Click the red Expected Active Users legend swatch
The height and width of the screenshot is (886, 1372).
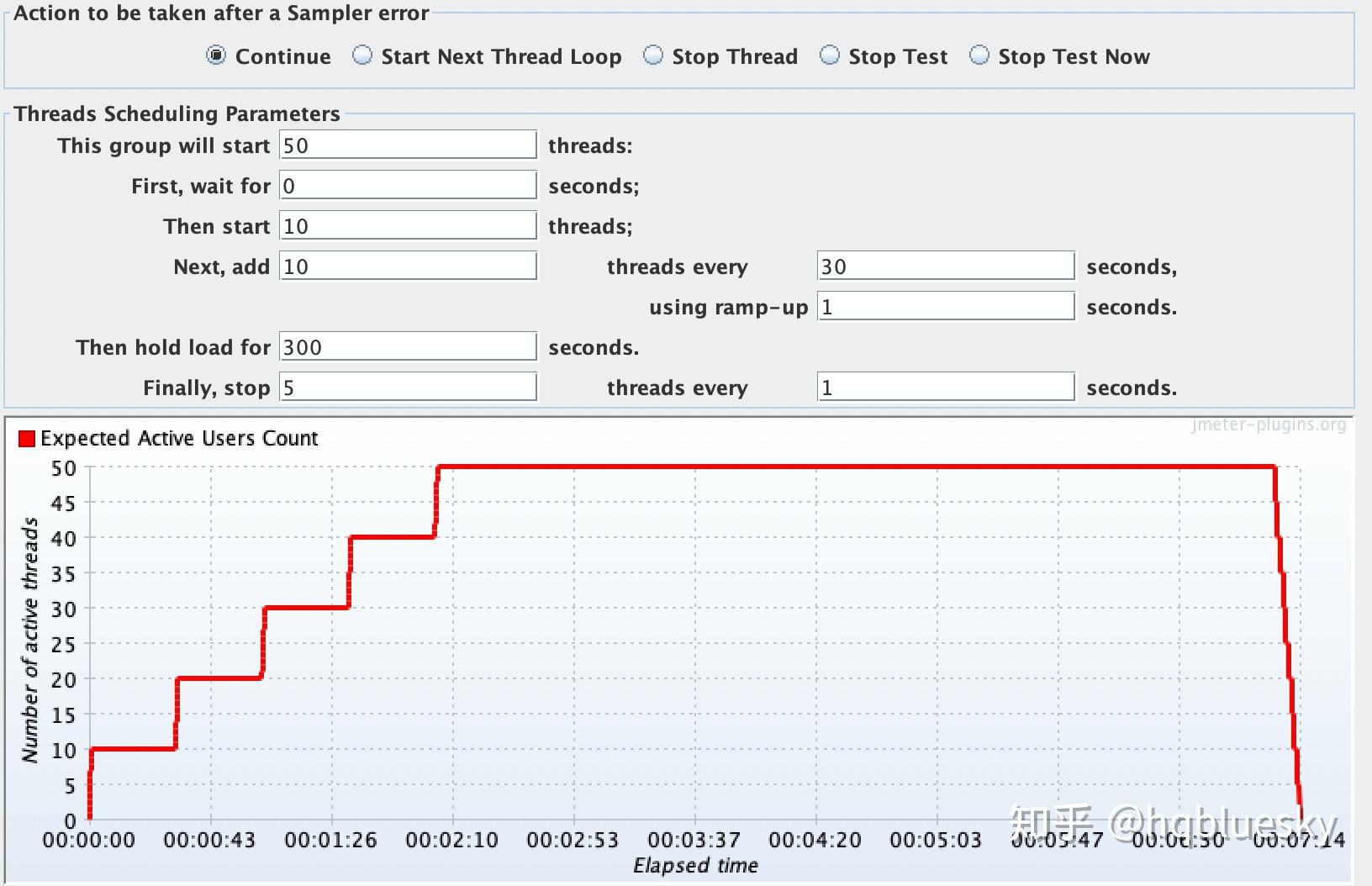28,438
